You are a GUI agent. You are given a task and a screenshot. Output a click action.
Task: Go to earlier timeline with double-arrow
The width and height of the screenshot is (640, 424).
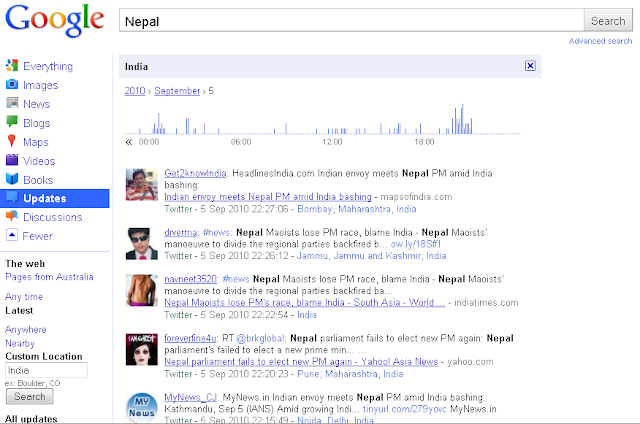[129, 142]
